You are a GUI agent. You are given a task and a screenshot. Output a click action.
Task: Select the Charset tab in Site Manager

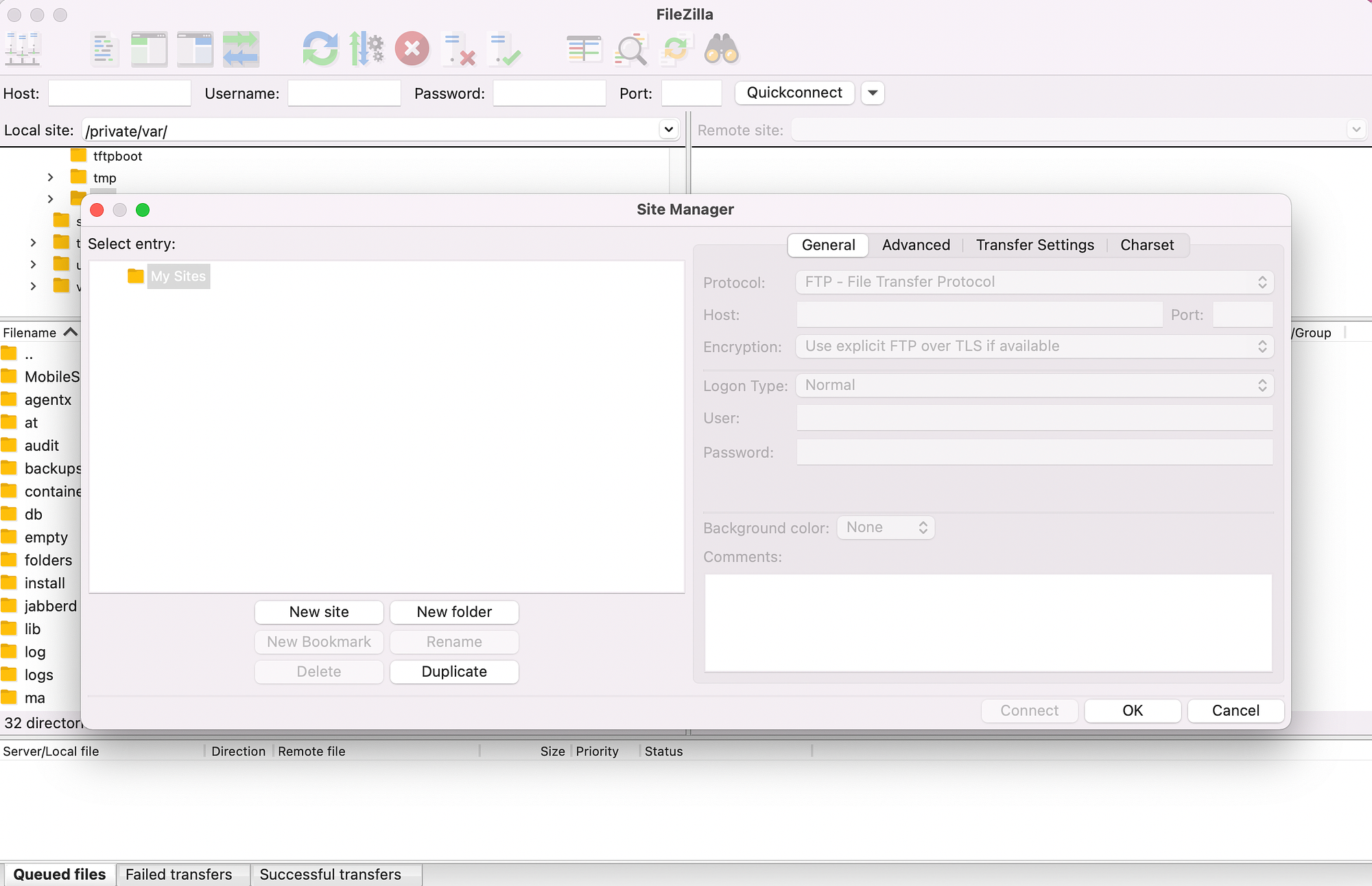click(x=1147, y=245)
